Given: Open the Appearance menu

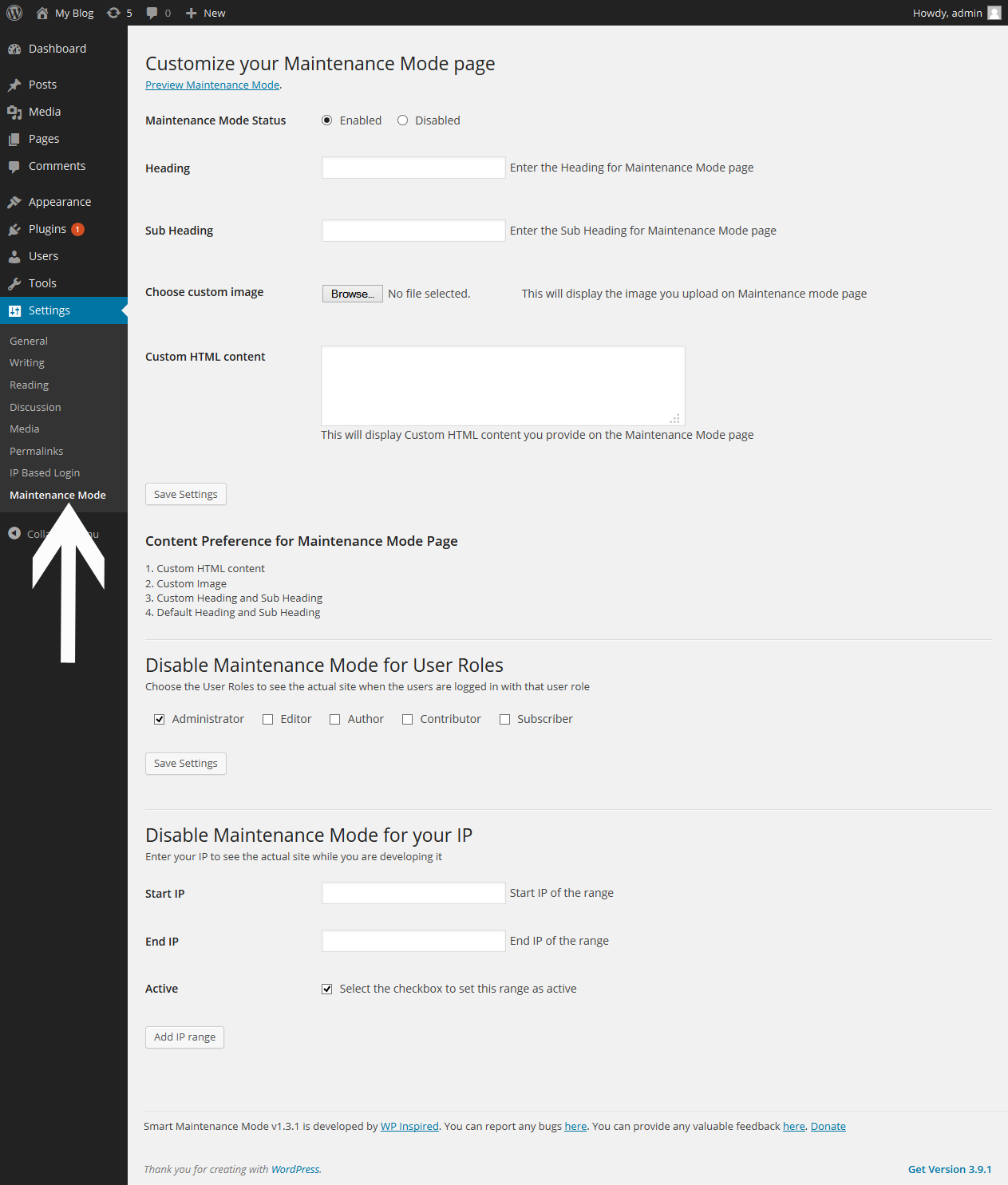Looking at the screenshot, I should 64,202.
